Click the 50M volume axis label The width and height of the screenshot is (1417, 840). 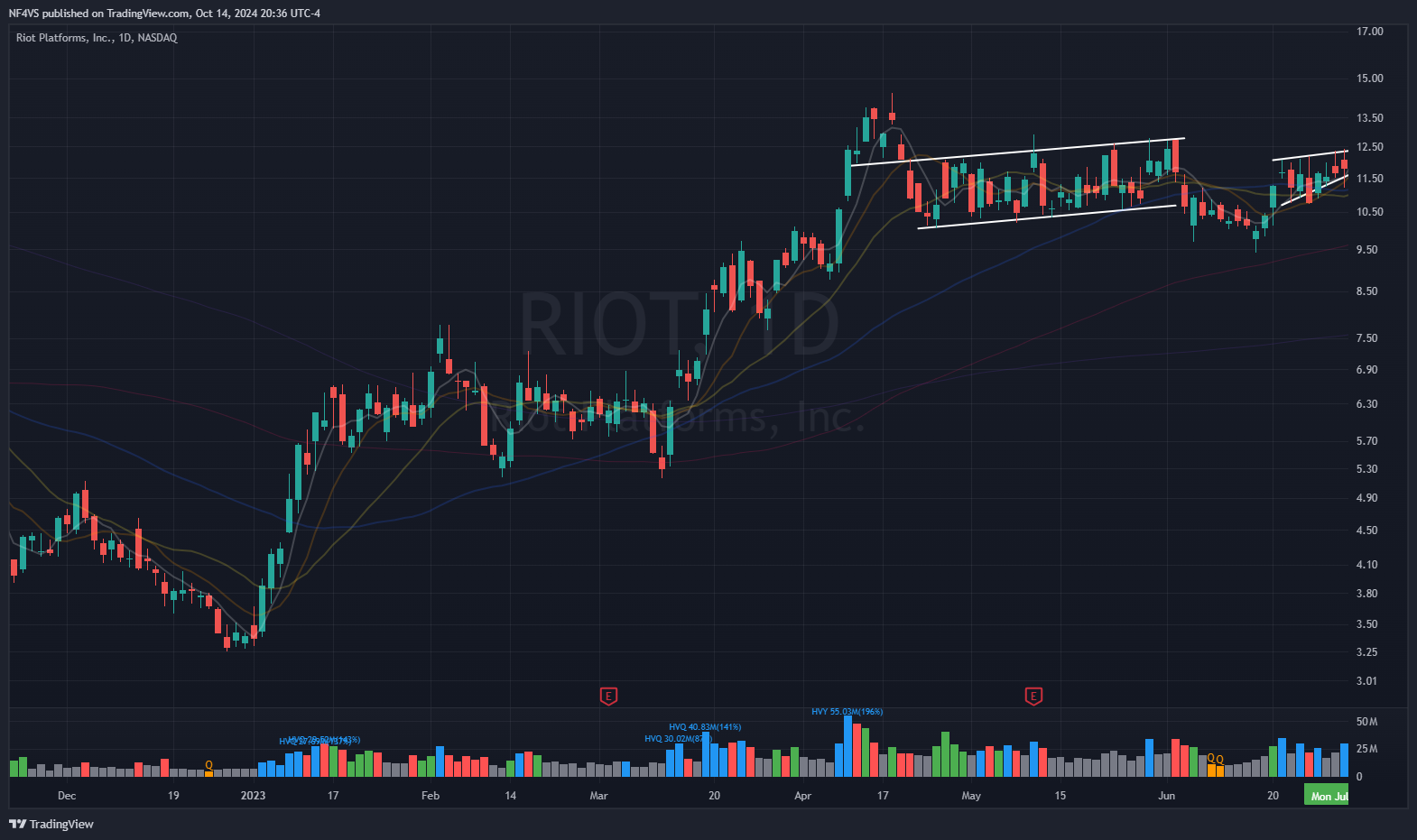(x=1366, y=722)
